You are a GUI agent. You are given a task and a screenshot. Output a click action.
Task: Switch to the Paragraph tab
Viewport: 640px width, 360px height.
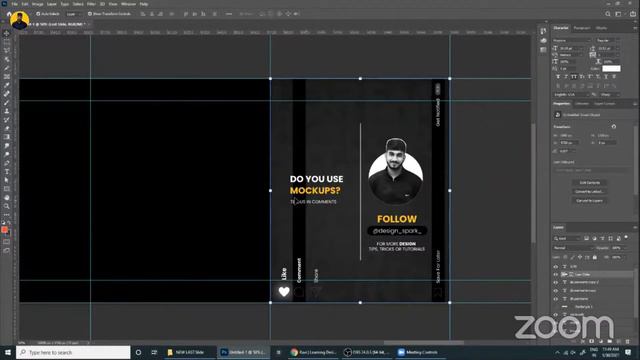582,28
